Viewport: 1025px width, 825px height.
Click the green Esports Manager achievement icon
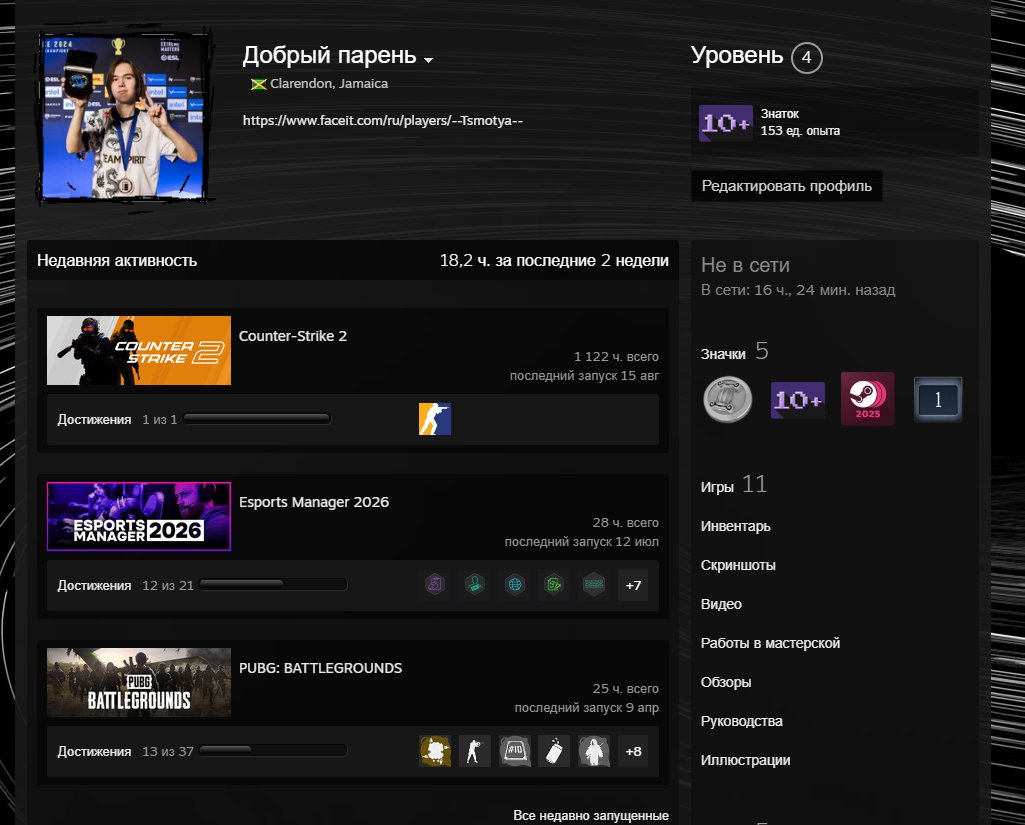[554, 584]
